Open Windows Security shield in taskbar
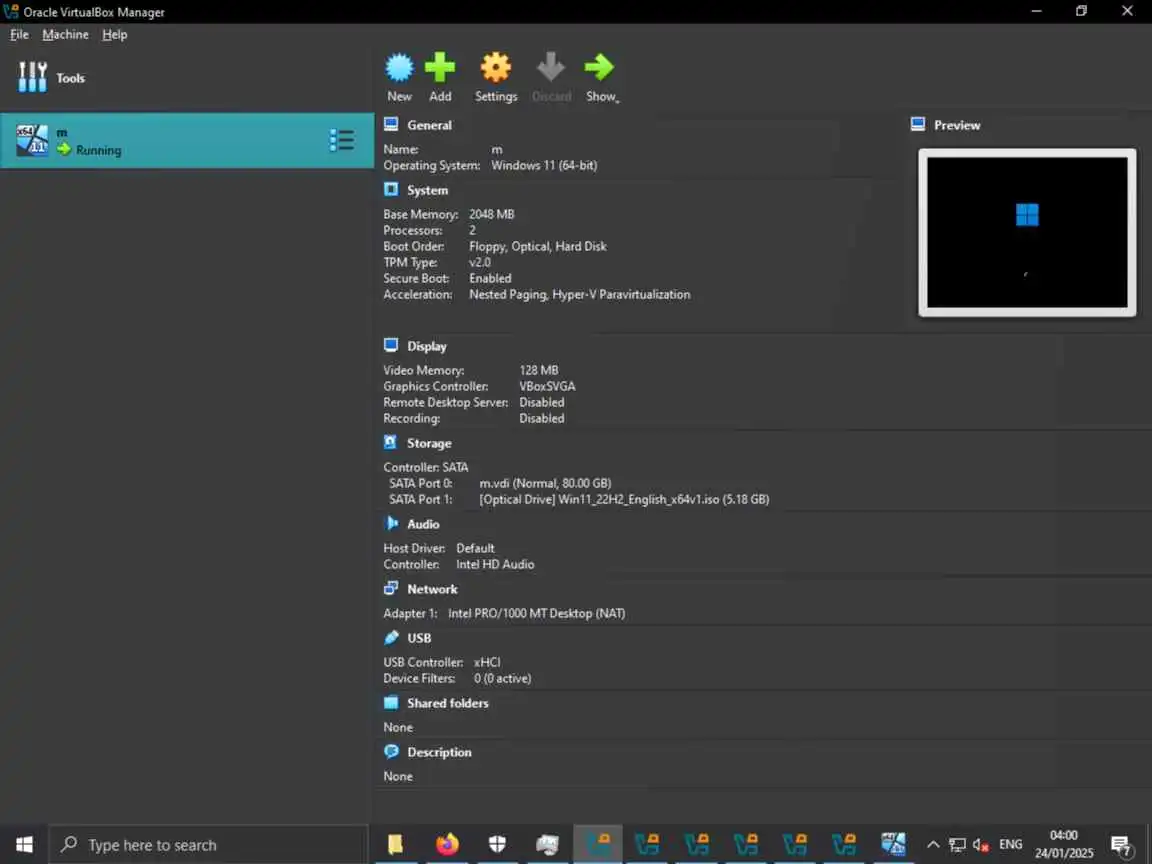The height and width of the screenshot is (864, 1152). click(497, 844)
